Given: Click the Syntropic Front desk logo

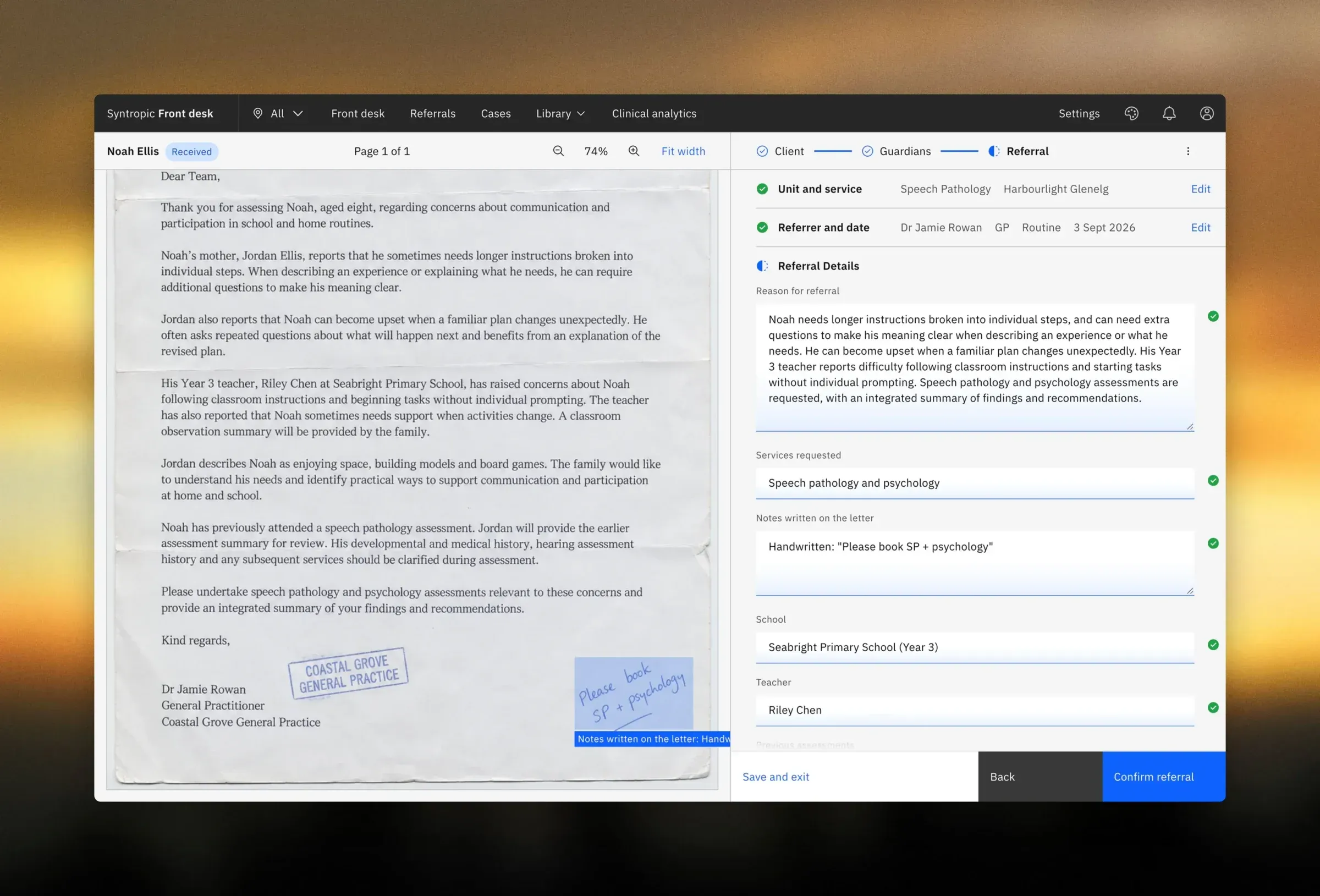Looking at the screenshot, I should (160, 114).
